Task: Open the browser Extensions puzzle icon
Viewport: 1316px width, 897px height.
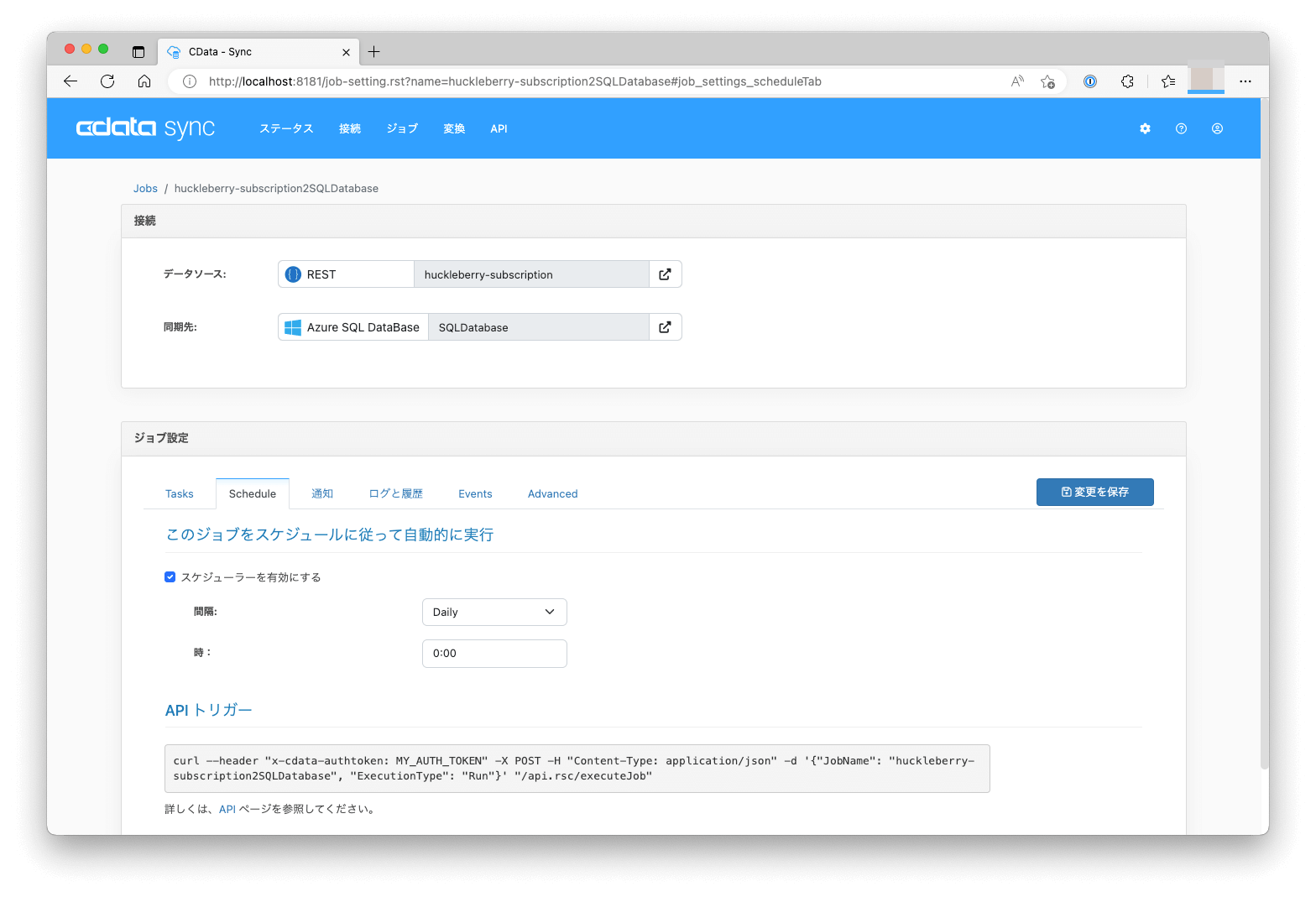Action: coord(1127,81)
